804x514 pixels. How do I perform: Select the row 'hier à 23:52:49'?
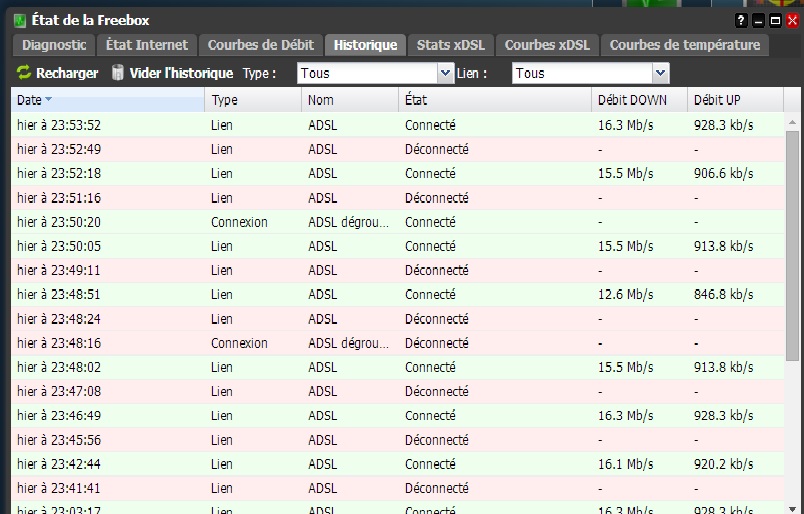pyautogui.click(x=398, y=149)
